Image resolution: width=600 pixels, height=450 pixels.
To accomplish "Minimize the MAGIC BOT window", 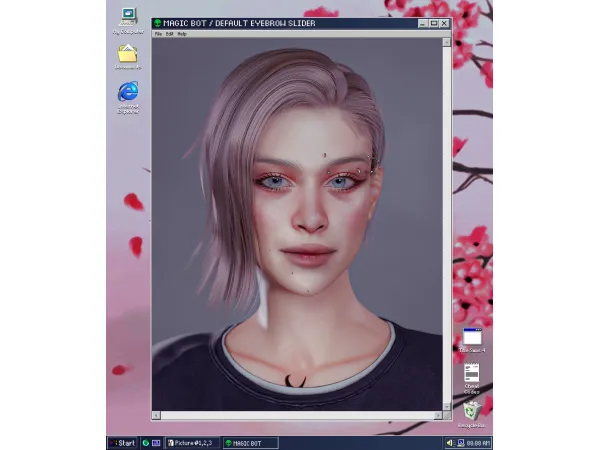I will pos(423,24).
